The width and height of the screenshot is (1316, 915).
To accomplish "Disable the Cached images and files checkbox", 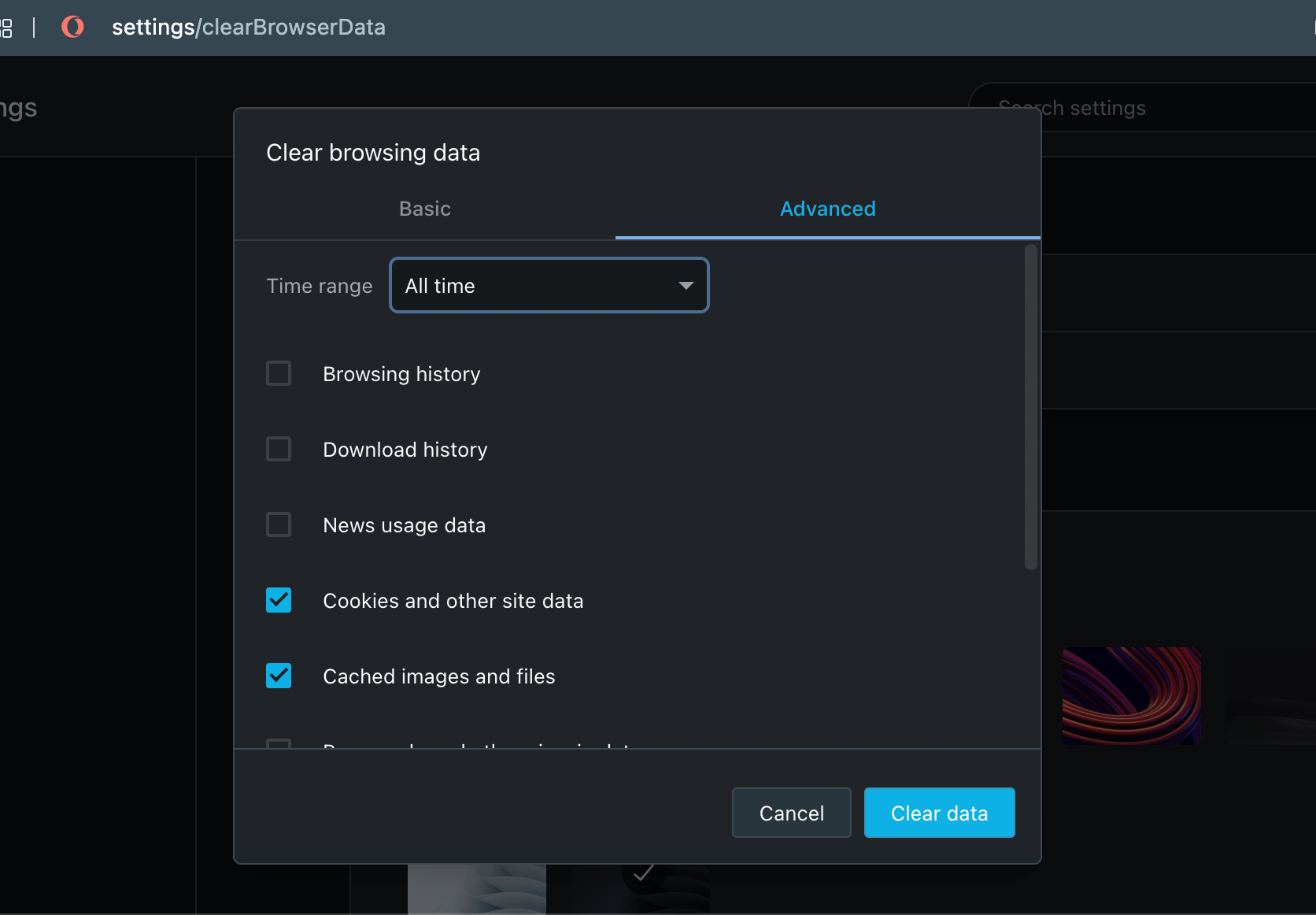I will pos(279,676).
